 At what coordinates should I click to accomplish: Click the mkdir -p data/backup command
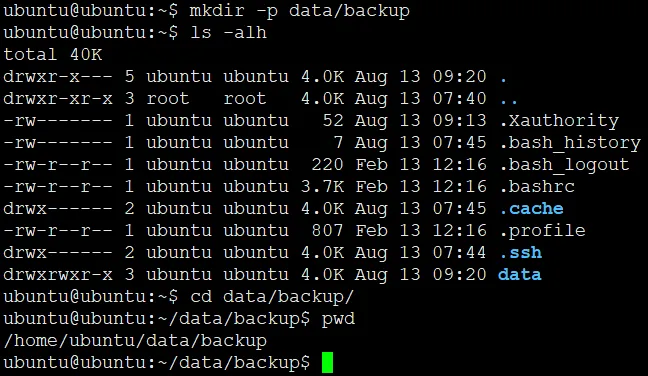(x=300, y=11)
